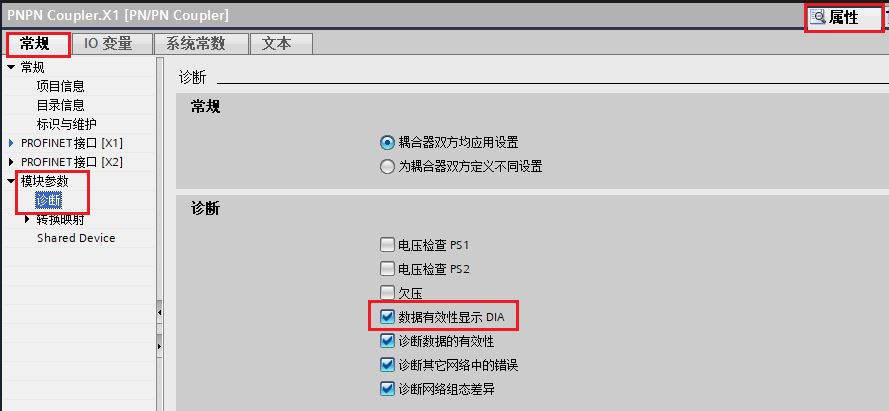
Task: Uncheck 诊断数据的有效性 option
Action: coord(387,341)
